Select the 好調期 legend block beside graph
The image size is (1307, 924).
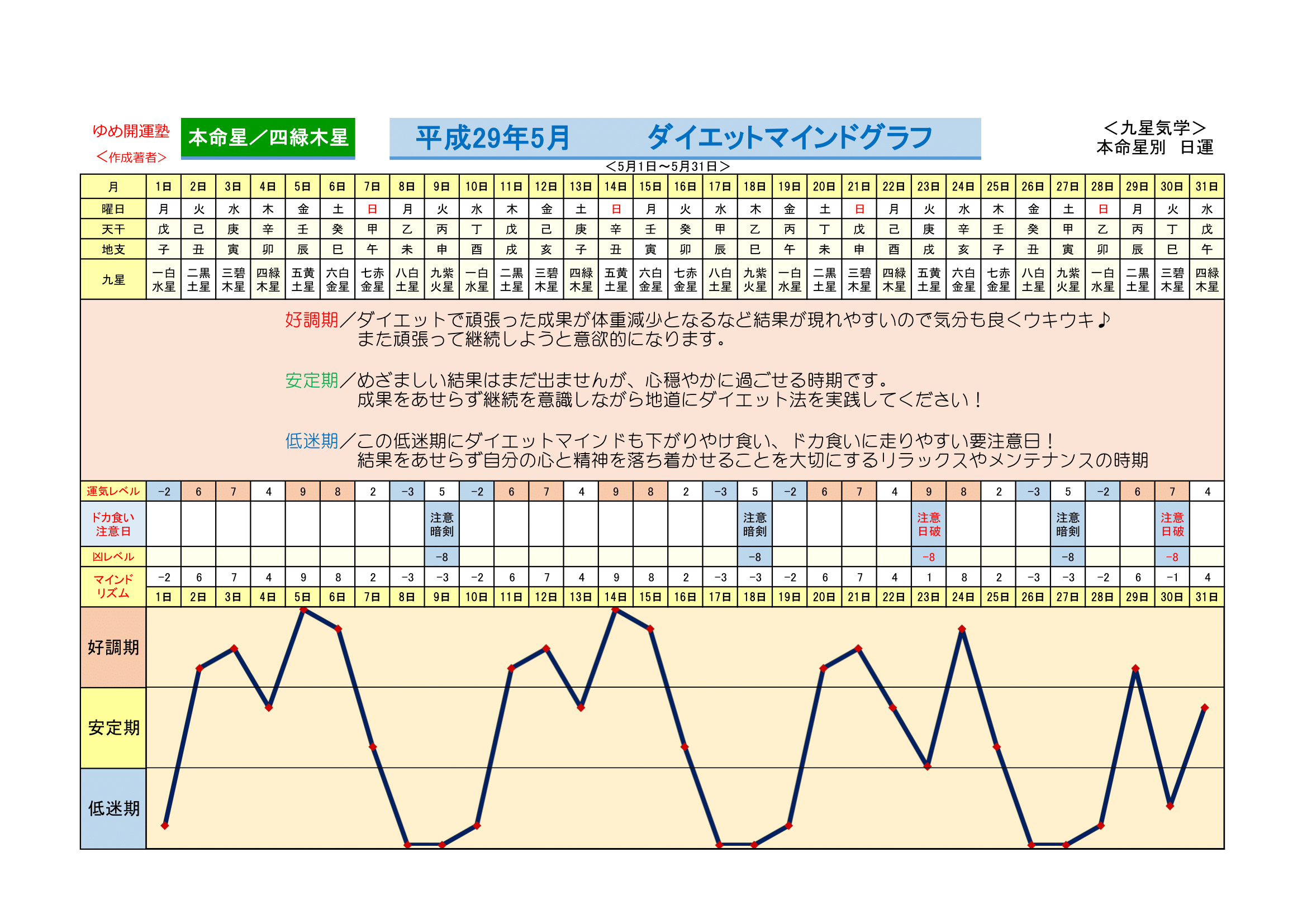point(113,647)
